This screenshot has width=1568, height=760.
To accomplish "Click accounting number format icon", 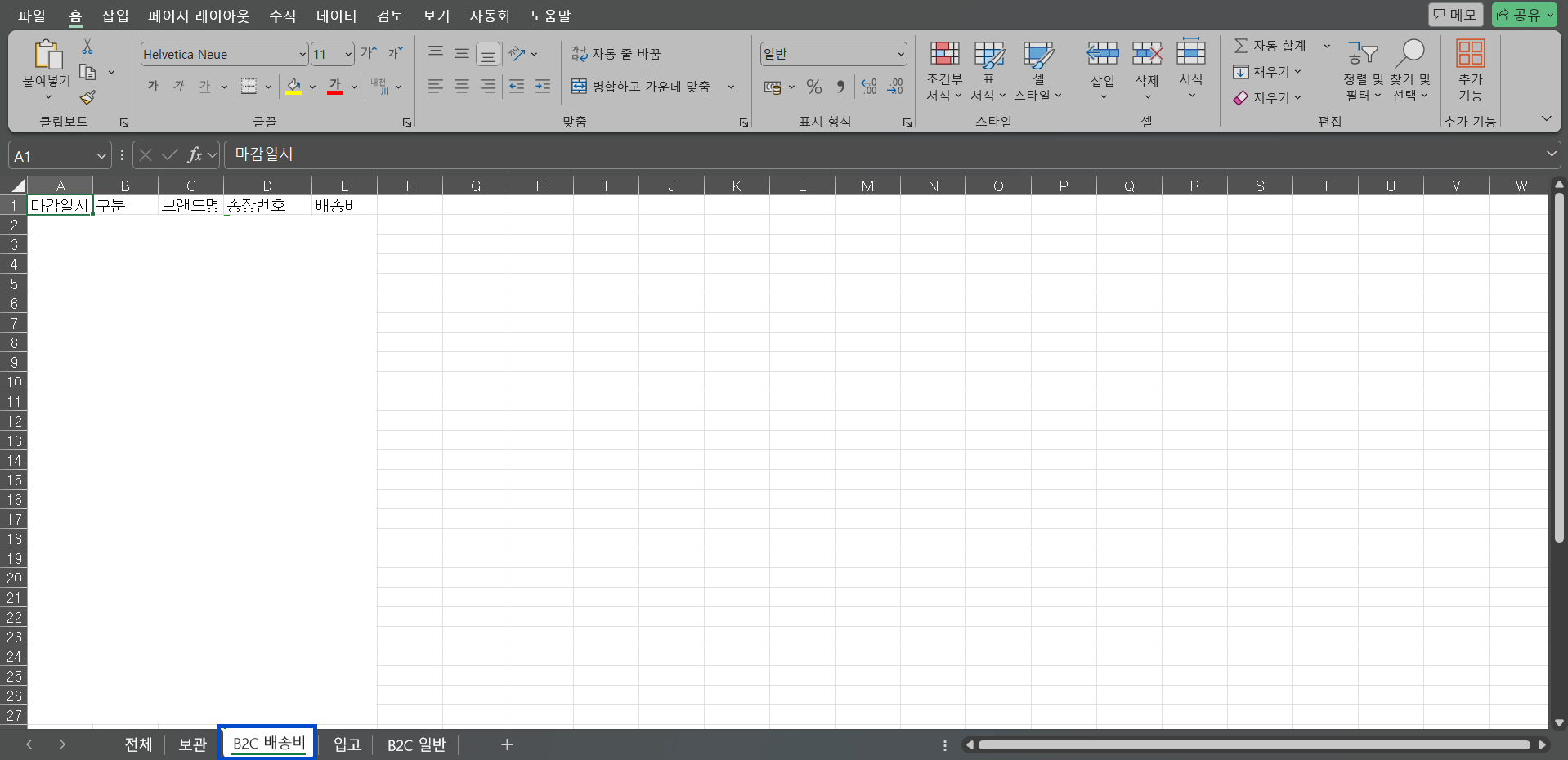I will click(773, 87).
